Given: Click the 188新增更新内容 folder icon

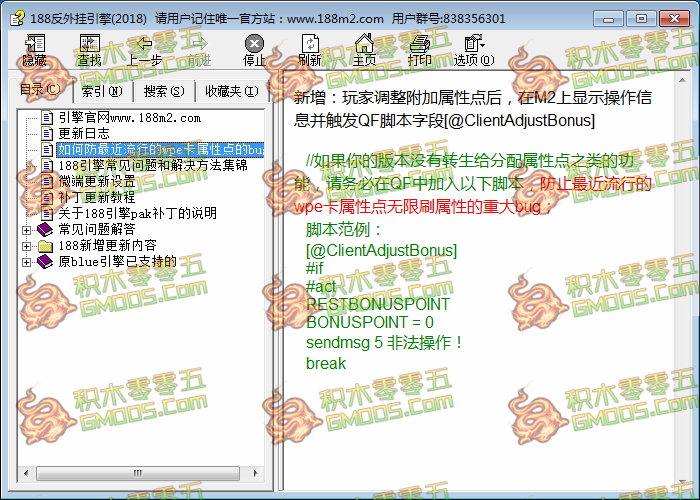Looking at the screenshot, I should tap(45, 246).
